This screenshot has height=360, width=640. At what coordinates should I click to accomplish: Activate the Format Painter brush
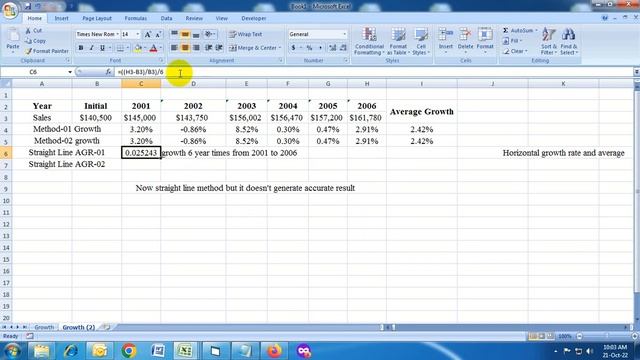[28, 51]
